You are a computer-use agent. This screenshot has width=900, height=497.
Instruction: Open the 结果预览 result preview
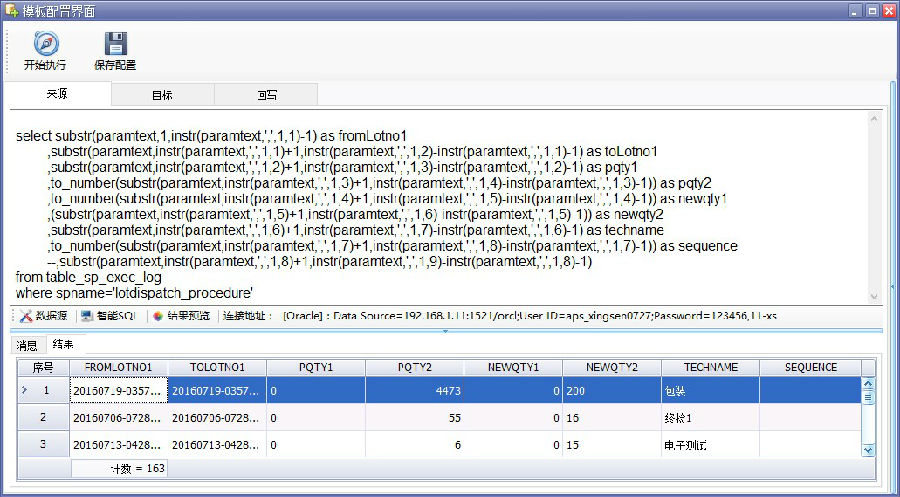point(181,316)
